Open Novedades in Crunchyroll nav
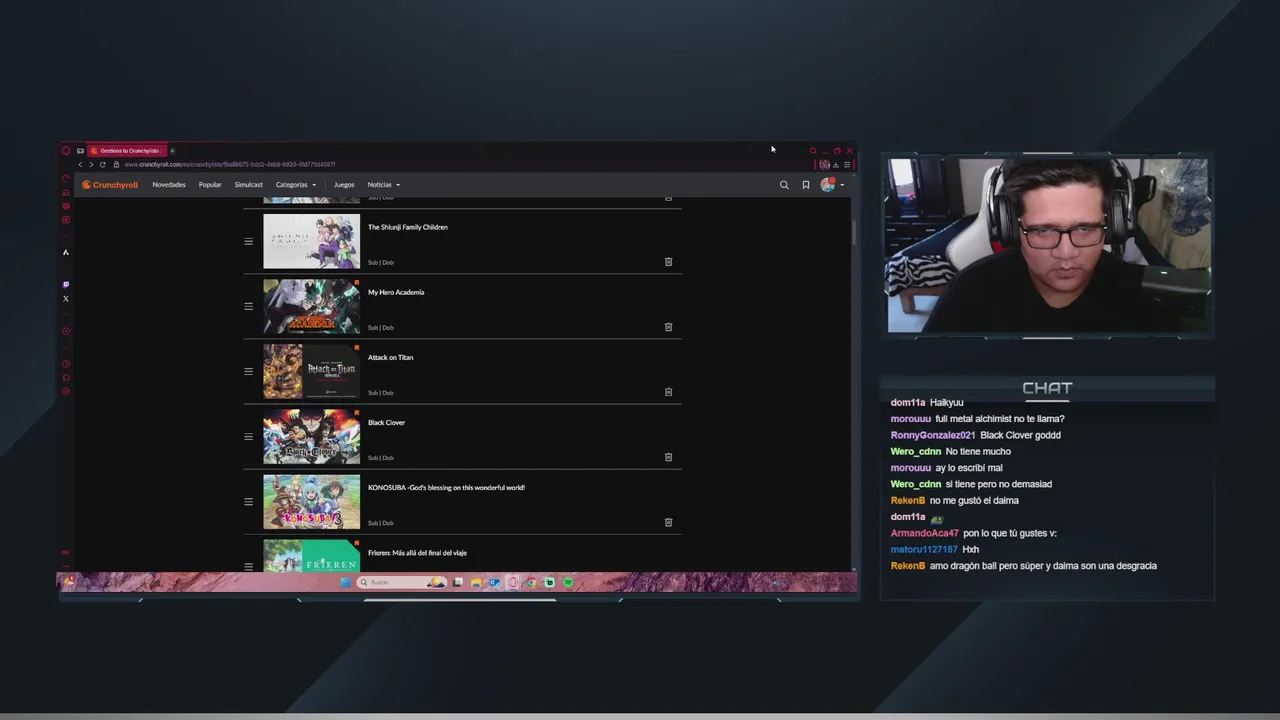 click(169, 185)
